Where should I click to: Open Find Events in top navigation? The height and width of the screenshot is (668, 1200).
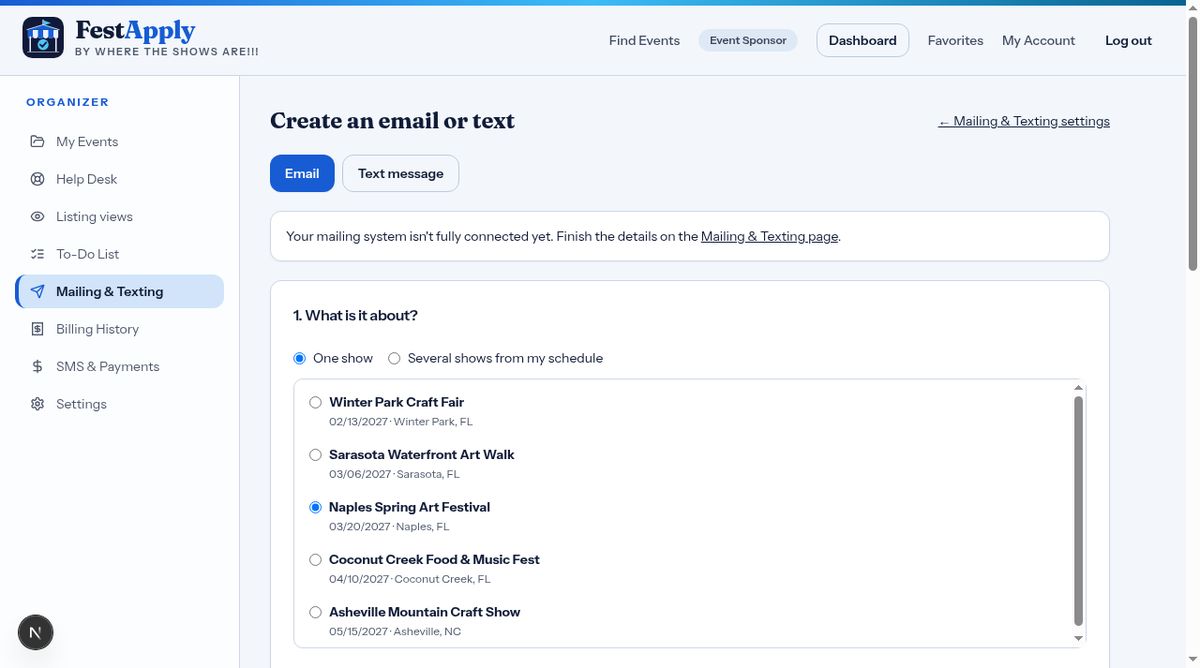[644, 41]
